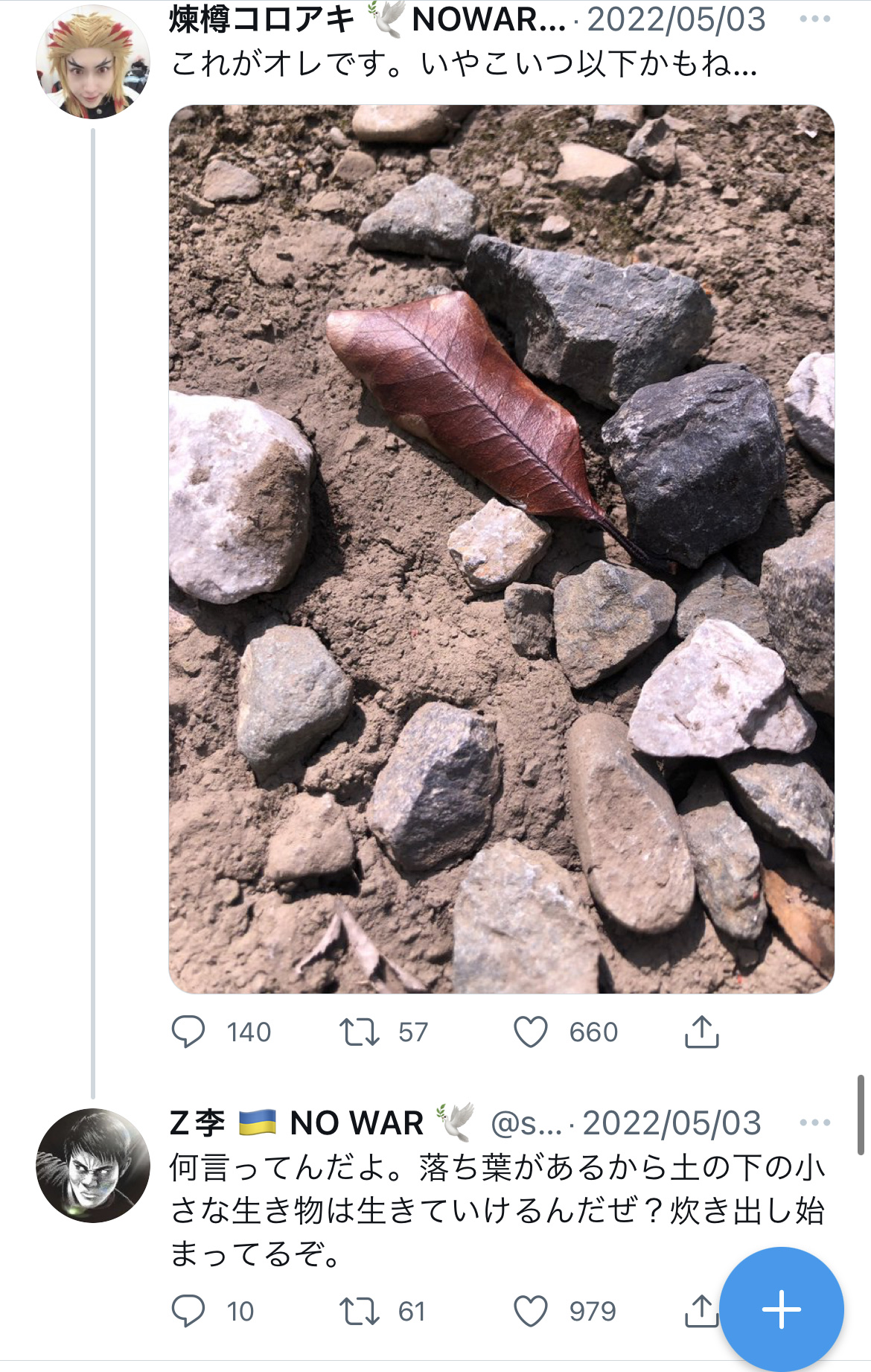
Task: Open Z李's tweet 2022/05/03 timestamp
Action: 671,1122
